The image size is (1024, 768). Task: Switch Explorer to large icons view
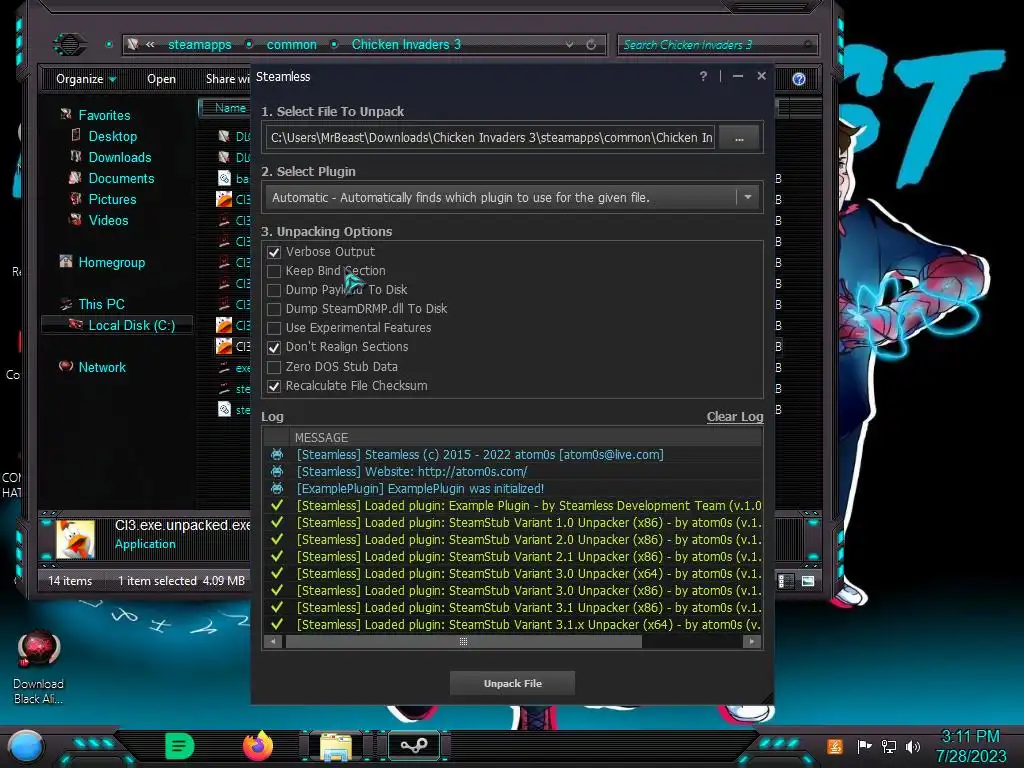808,581
